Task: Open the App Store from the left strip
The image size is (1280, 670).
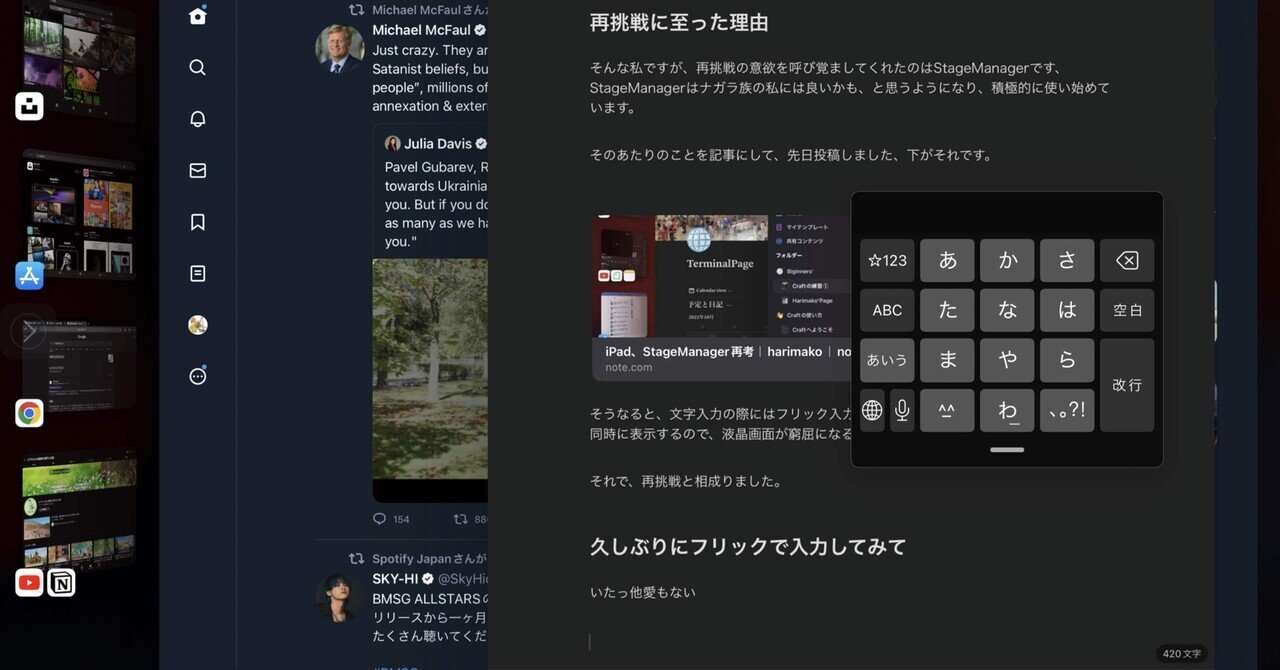Action: pyautogui.click(x=28, y=275)
